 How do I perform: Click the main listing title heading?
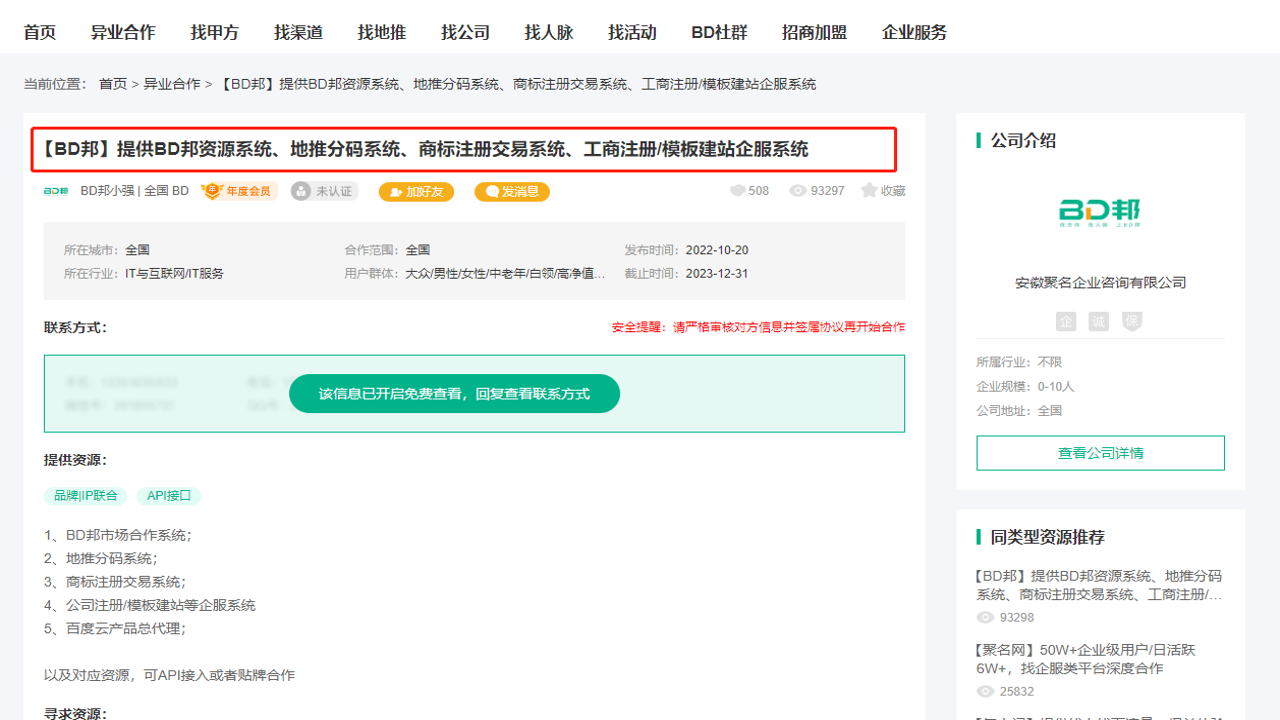(425, 149)
